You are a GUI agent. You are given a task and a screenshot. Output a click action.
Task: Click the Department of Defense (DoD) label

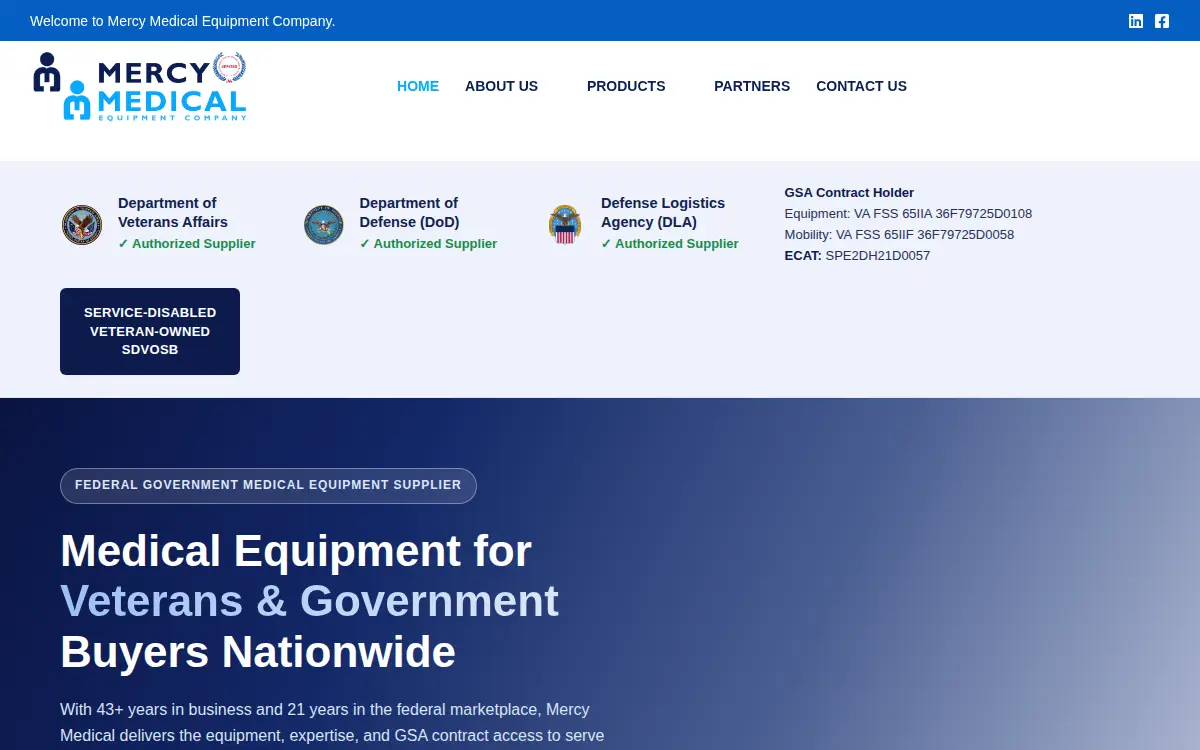[x=409, y=212]
